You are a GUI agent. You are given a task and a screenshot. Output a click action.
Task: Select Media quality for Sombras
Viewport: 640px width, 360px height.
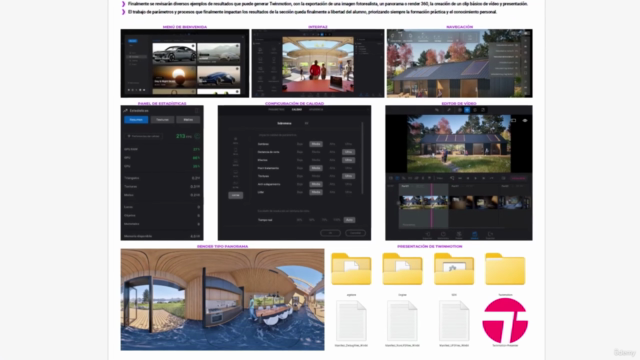point(316,144)
